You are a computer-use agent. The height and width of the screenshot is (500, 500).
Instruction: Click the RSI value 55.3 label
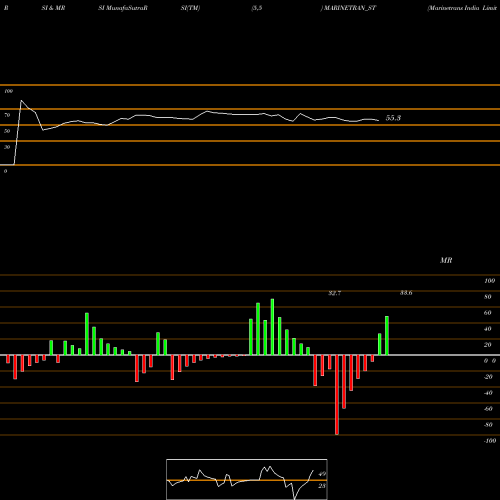393,118
